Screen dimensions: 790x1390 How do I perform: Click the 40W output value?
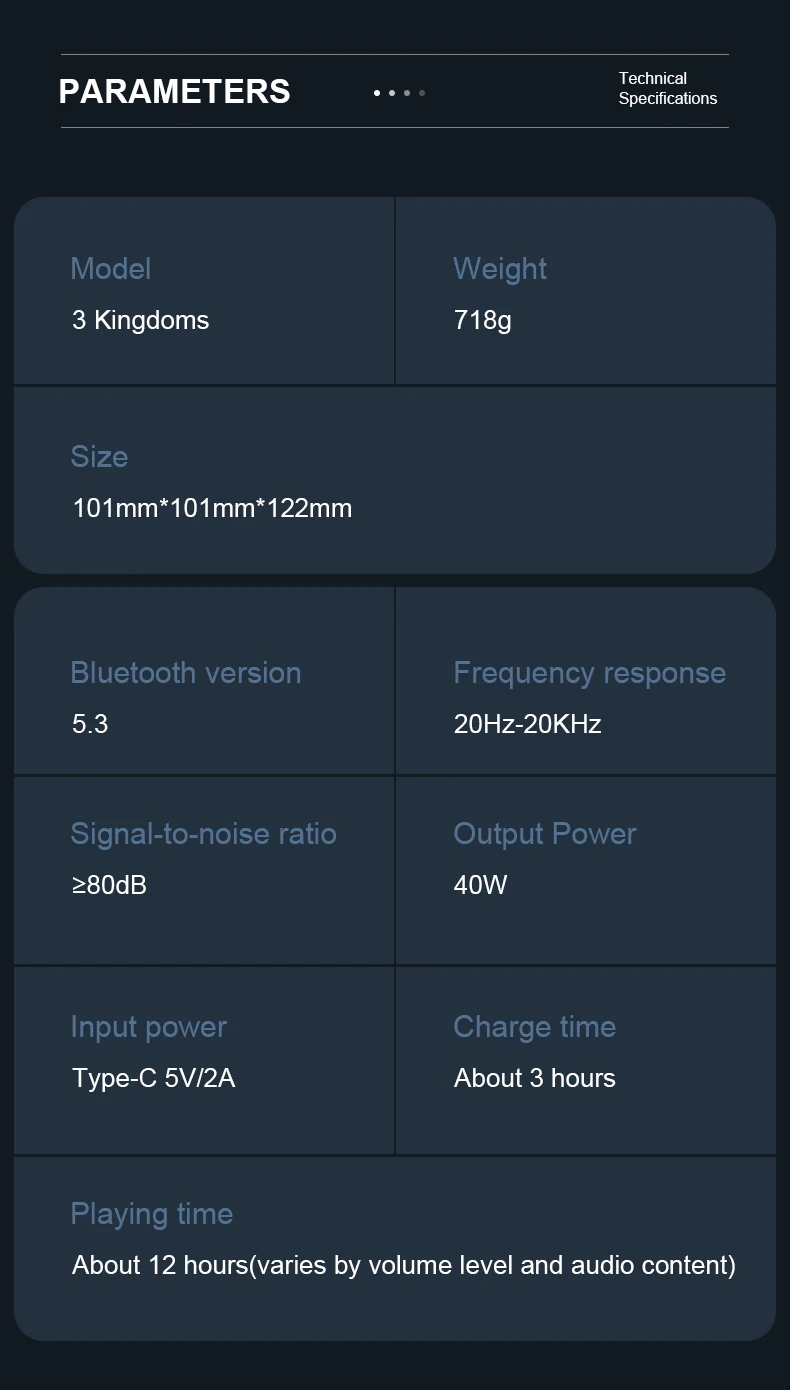coord(481,885)
